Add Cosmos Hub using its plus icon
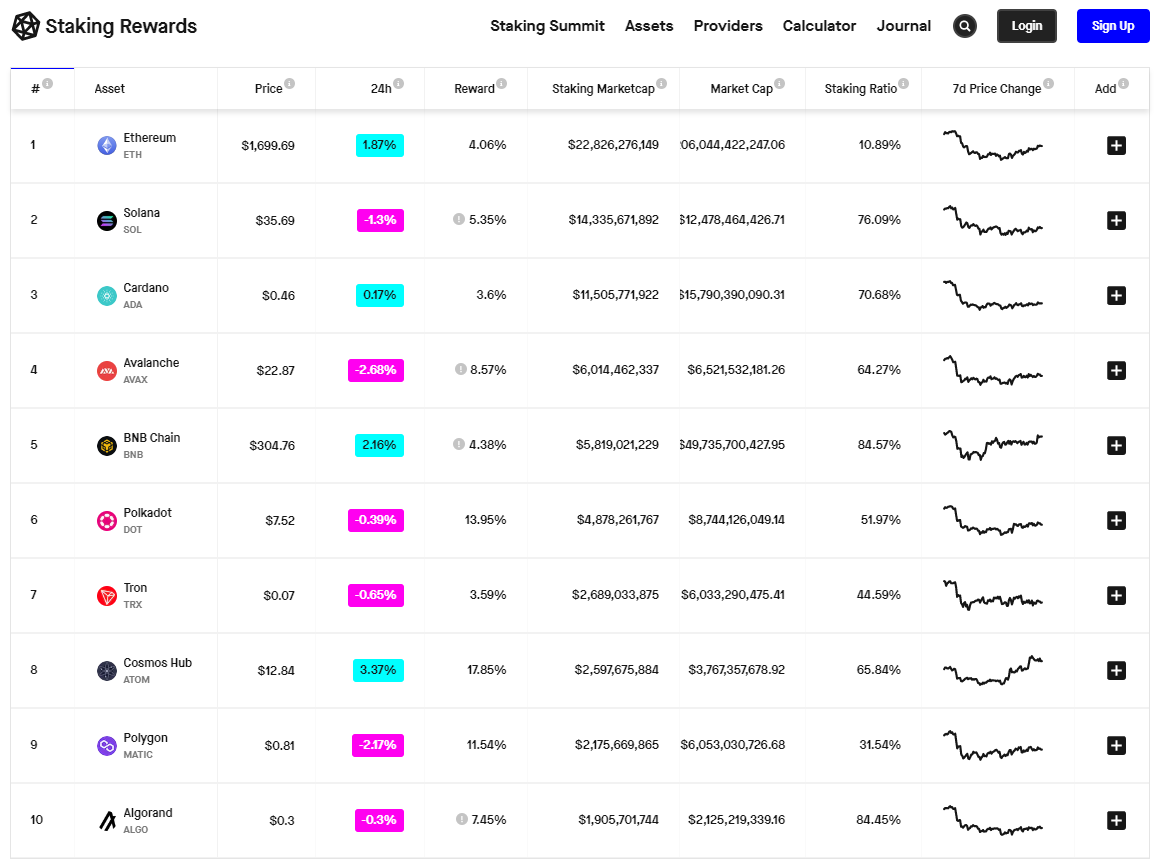1159x861 pixels. (x=1116, y=670)
